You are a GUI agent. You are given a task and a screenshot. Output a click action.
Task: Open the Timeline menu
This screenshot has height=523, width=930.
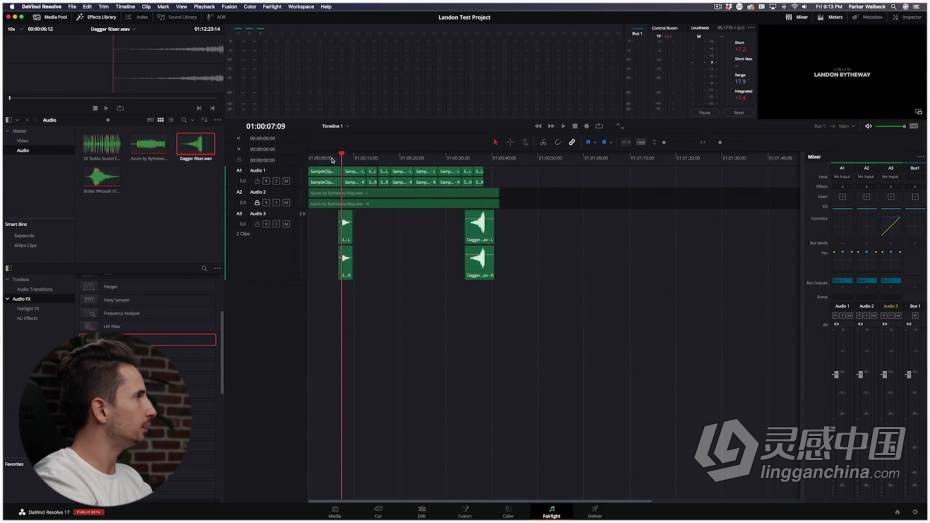[125, 7]
